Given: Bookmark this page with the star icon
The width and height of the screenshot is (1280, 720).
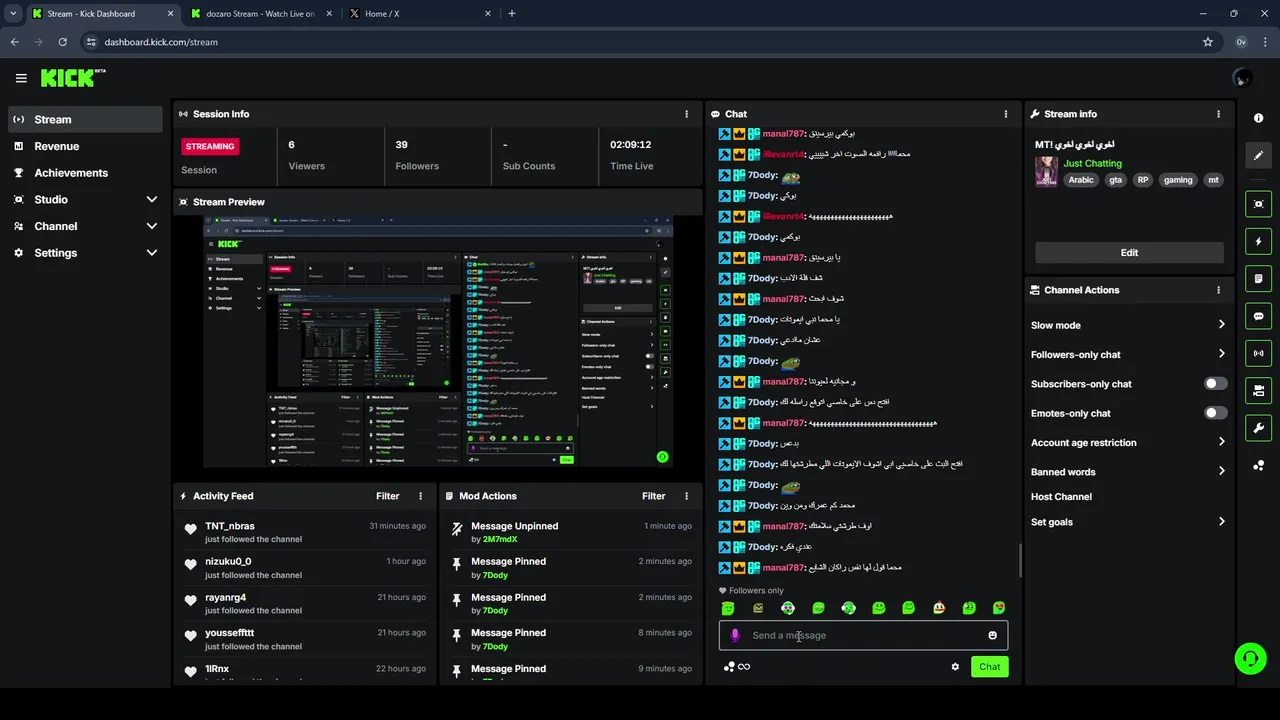Looking at the screenshot, I should pos(1208,42).
